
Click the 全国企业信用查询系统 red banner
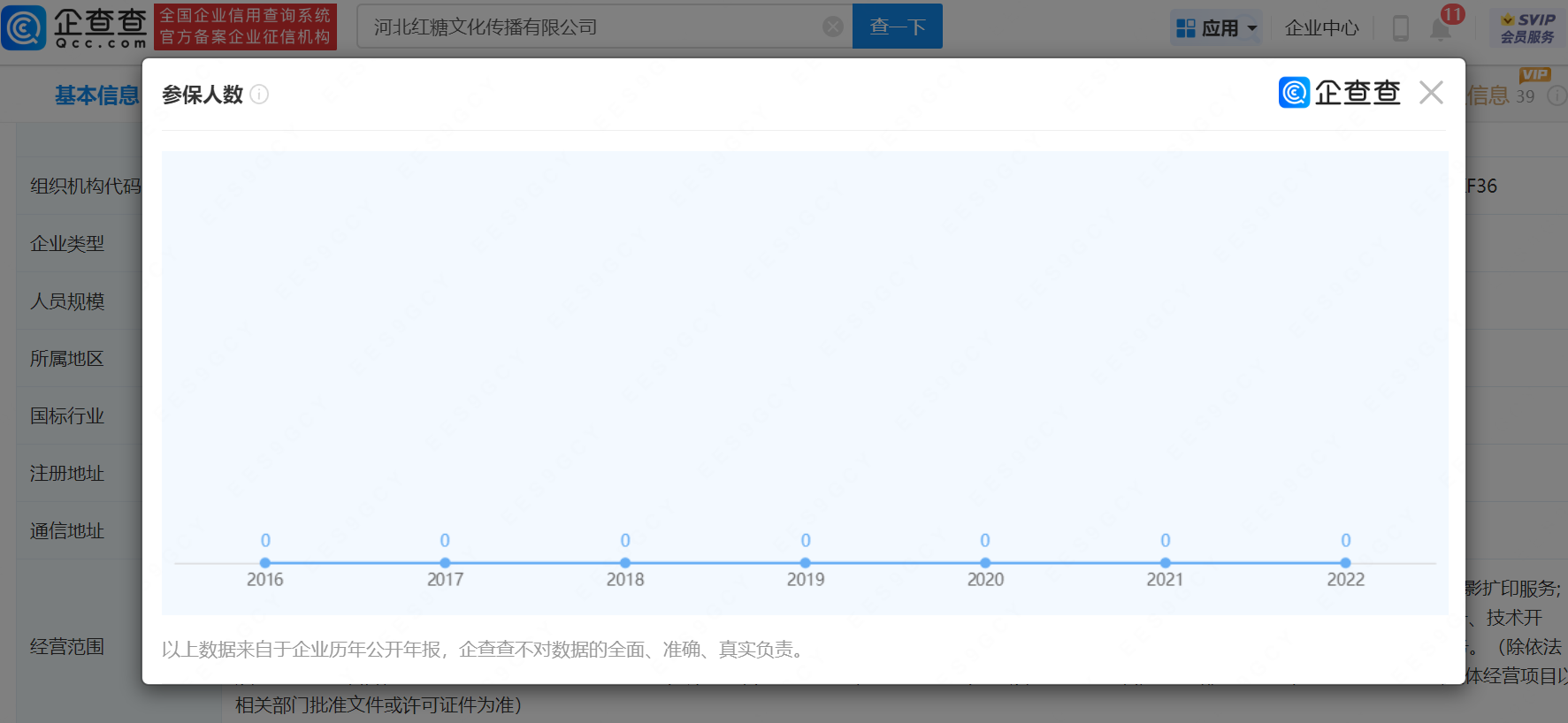point(245,27)
